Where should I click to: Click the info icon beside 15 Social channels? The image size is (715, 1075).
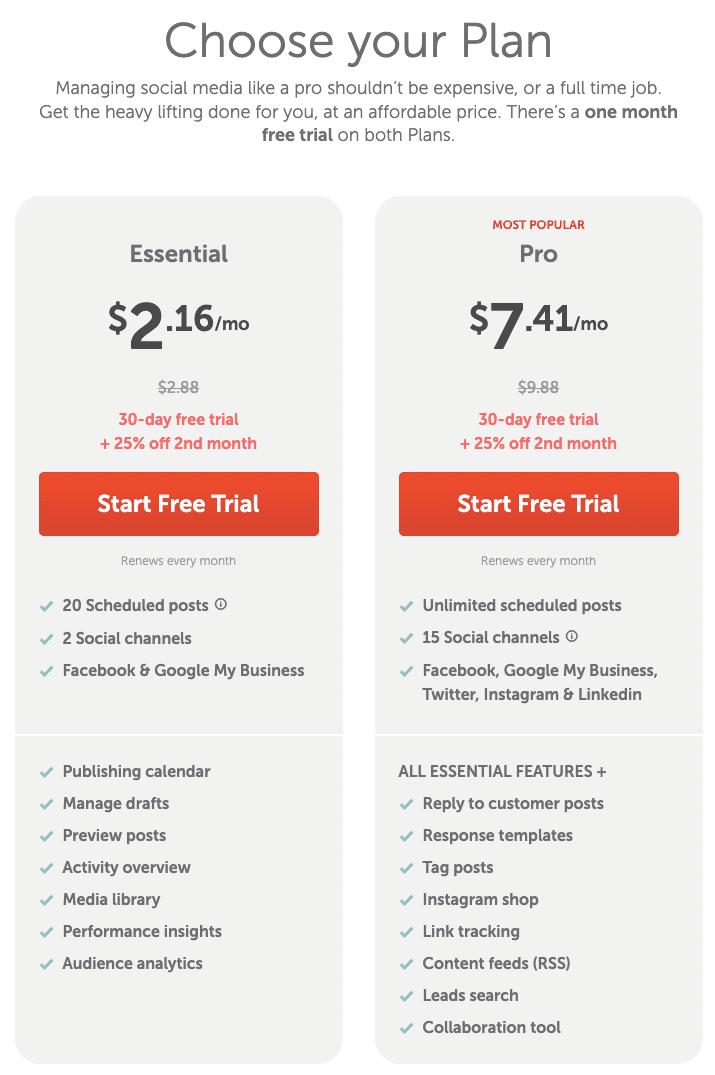pyautogui.click(x=572, y=636)
